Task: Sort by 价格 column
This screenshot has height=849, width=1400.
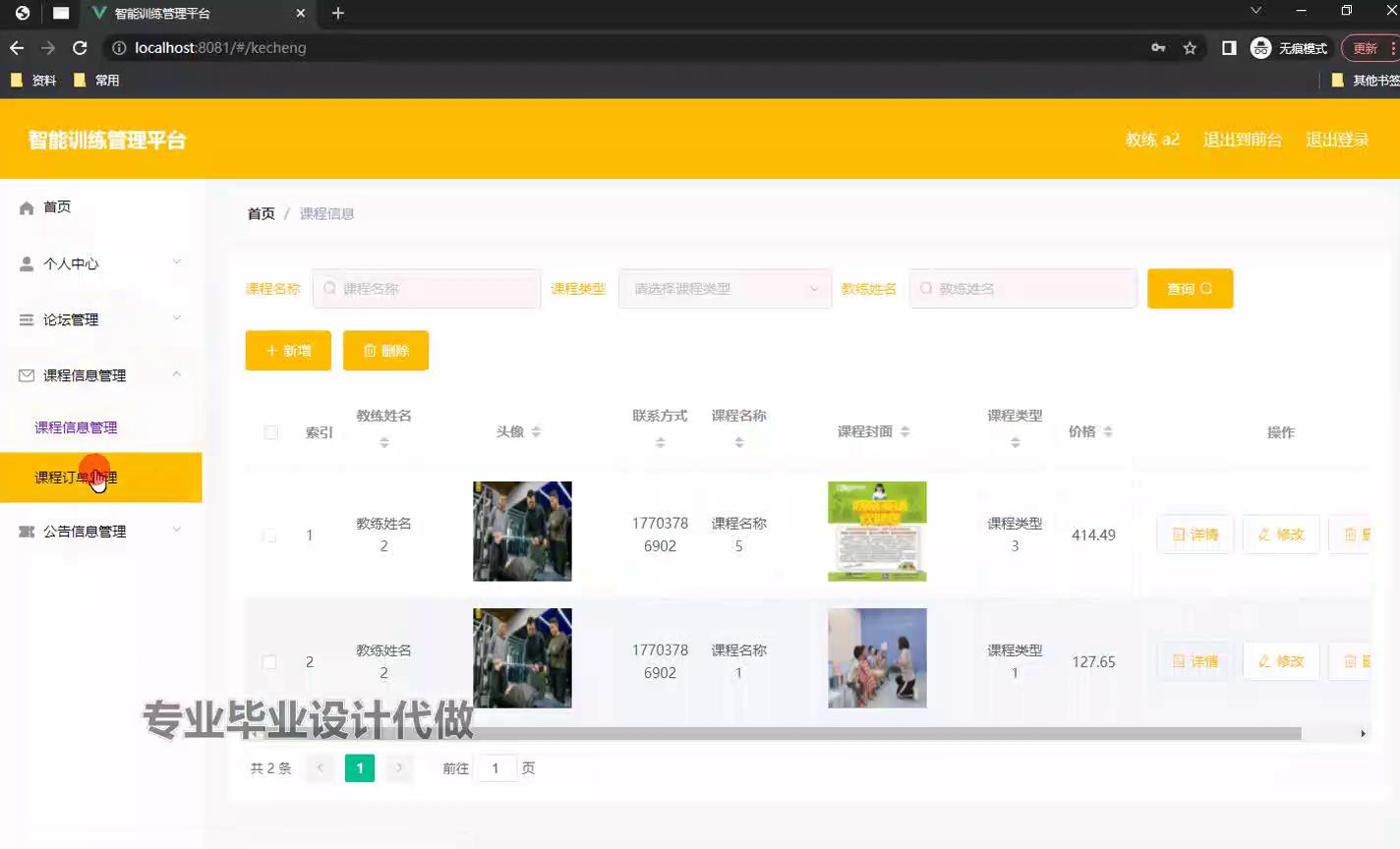Action: pos(1108,431)
